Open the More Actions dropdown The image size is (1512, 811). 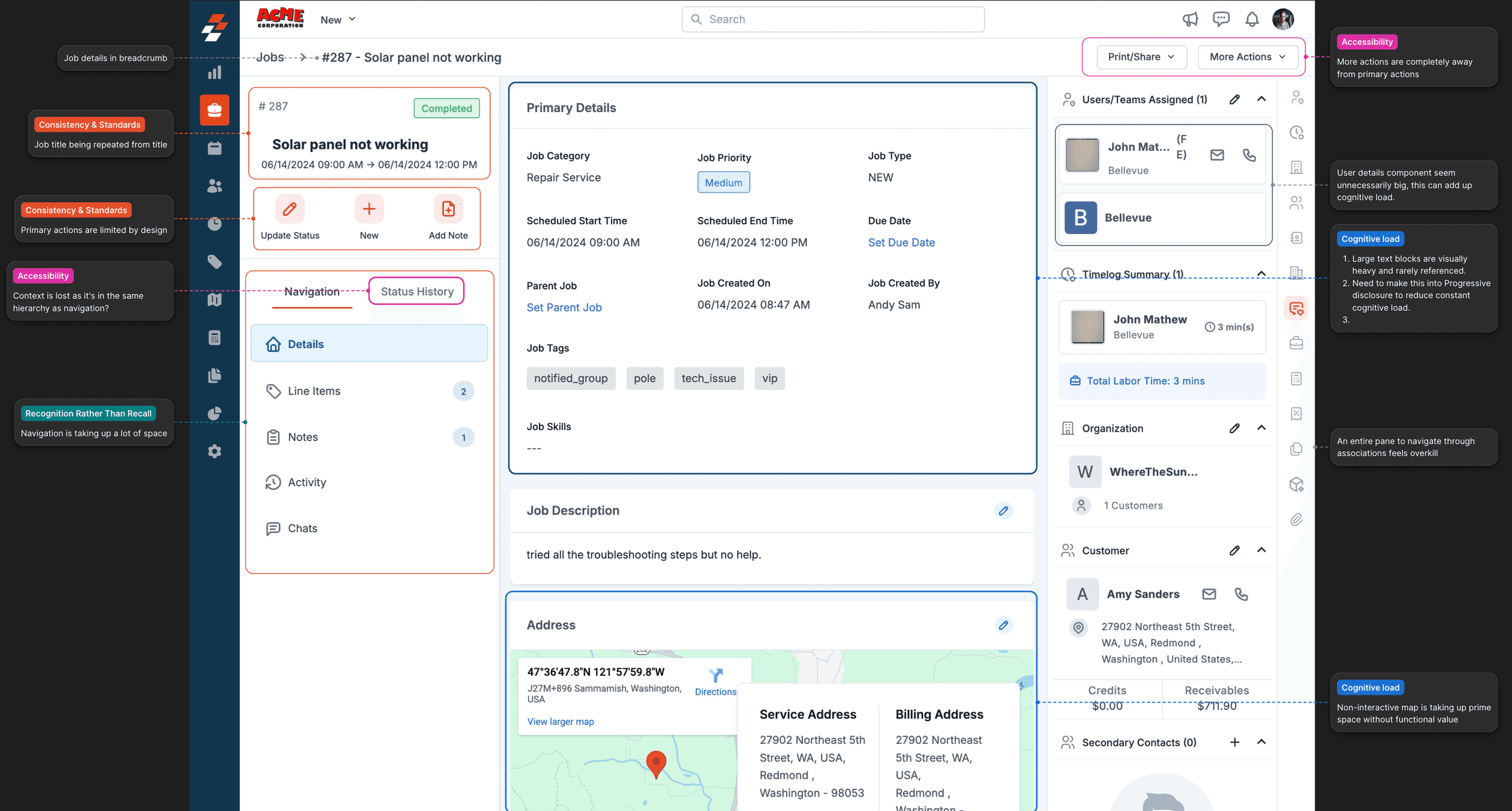click(1248, 57)
